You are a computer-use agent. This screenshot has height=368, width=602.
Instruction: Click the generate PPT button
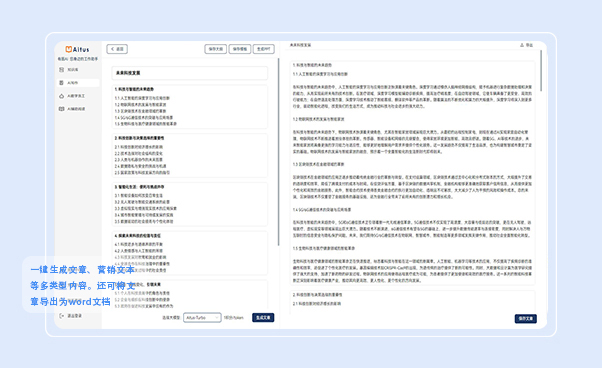264,49
